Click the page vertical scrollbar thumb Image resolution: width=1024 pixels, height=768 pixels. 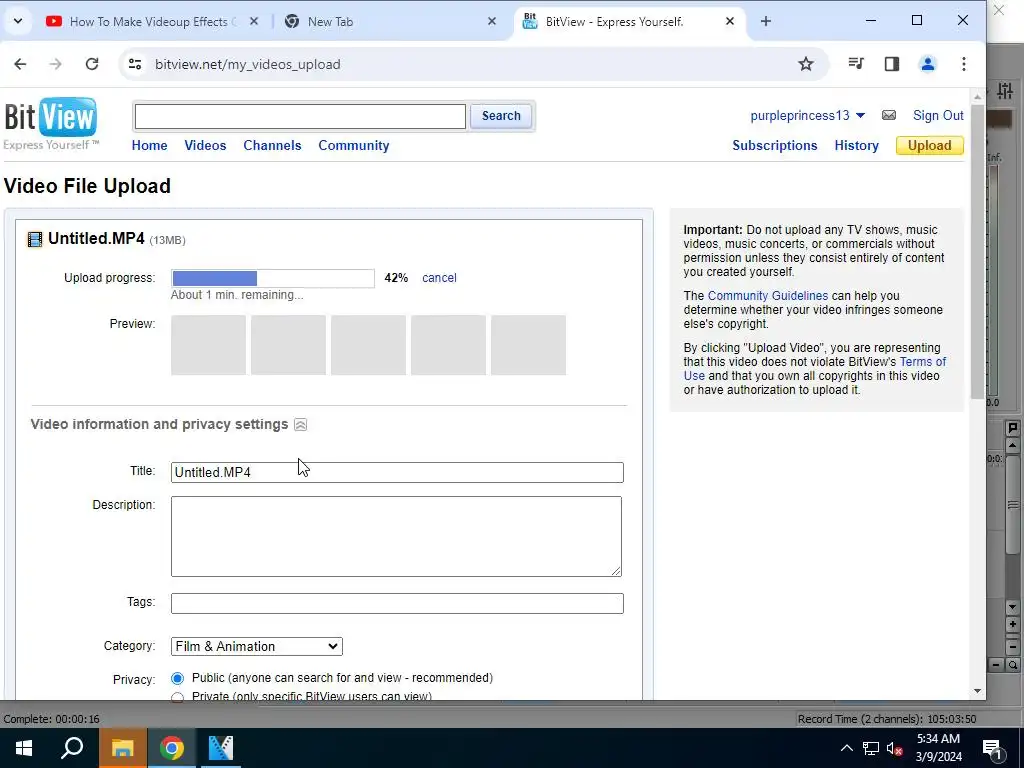977,251
